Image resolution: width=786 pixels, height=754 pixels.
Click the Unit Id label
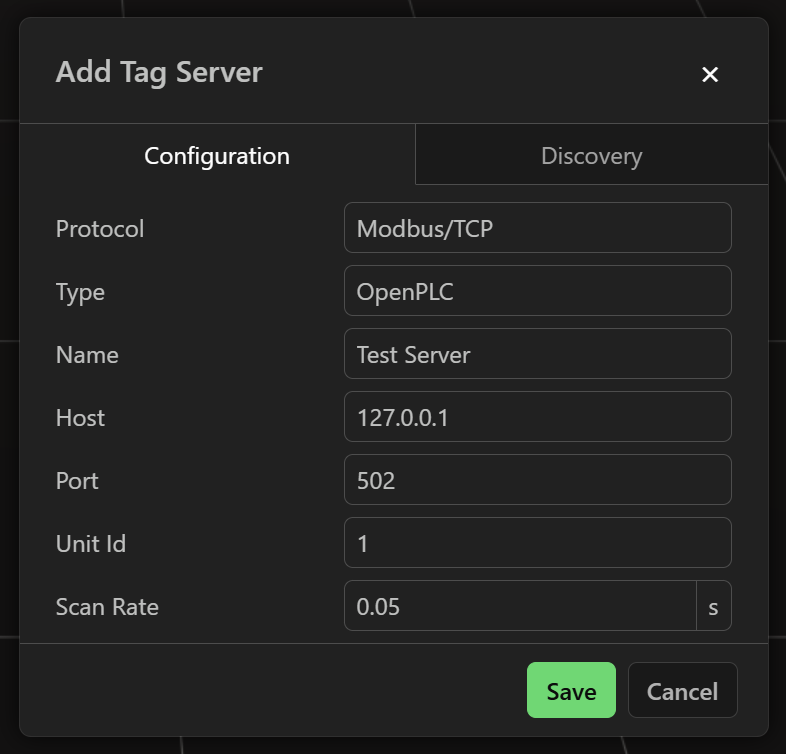[x=91, y=544]
